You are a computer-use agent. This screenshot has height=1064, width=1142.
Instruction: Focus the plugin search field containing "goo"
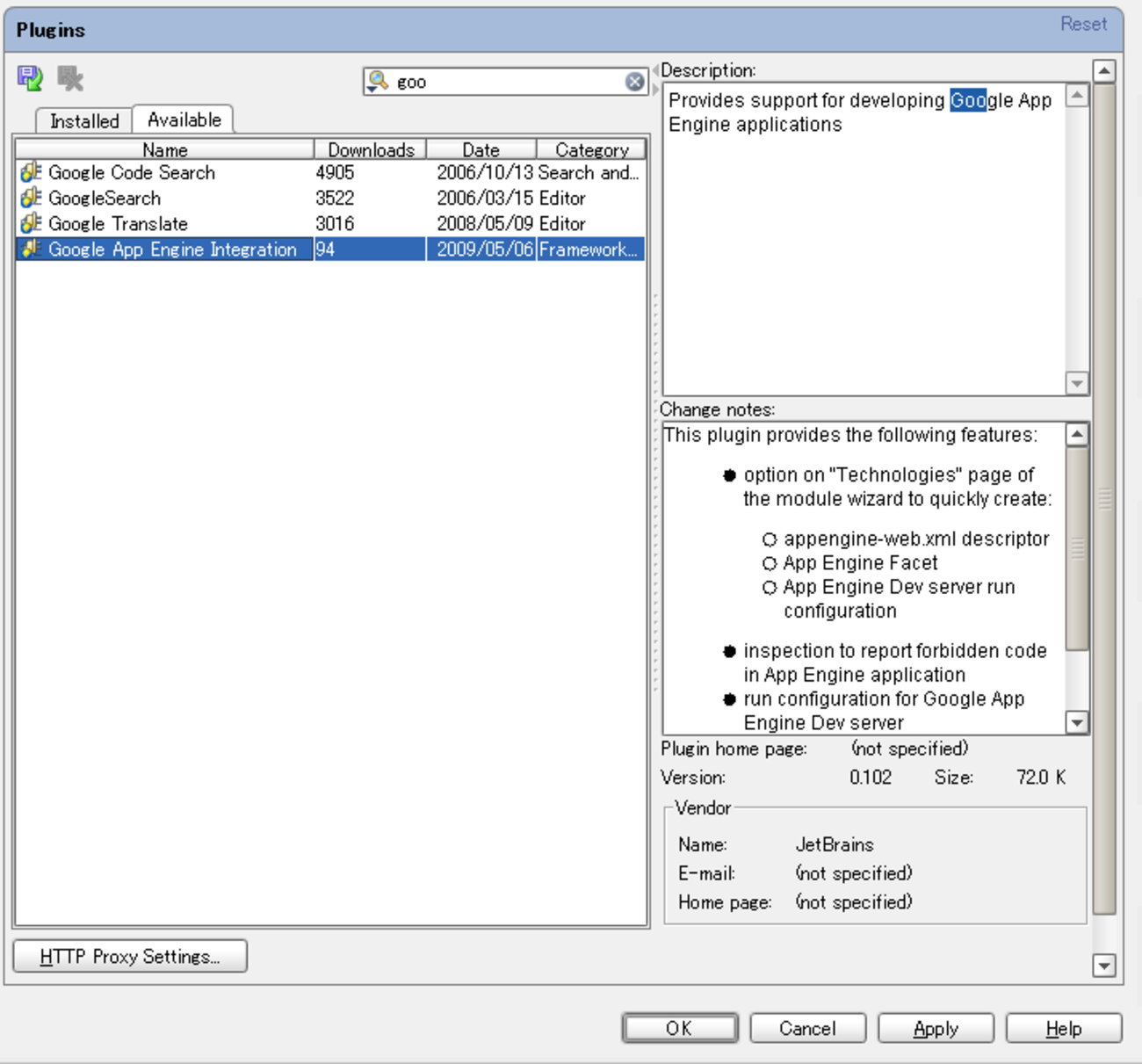[508, 82]
